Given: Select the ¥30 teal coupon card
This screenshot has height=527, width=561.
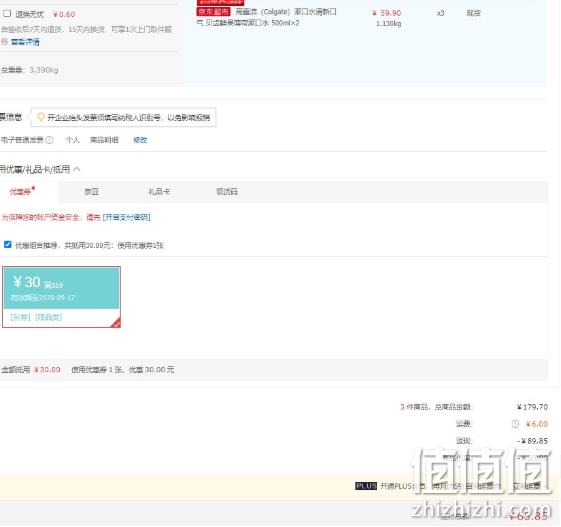Looking at the screenshot, I should 61,297.
